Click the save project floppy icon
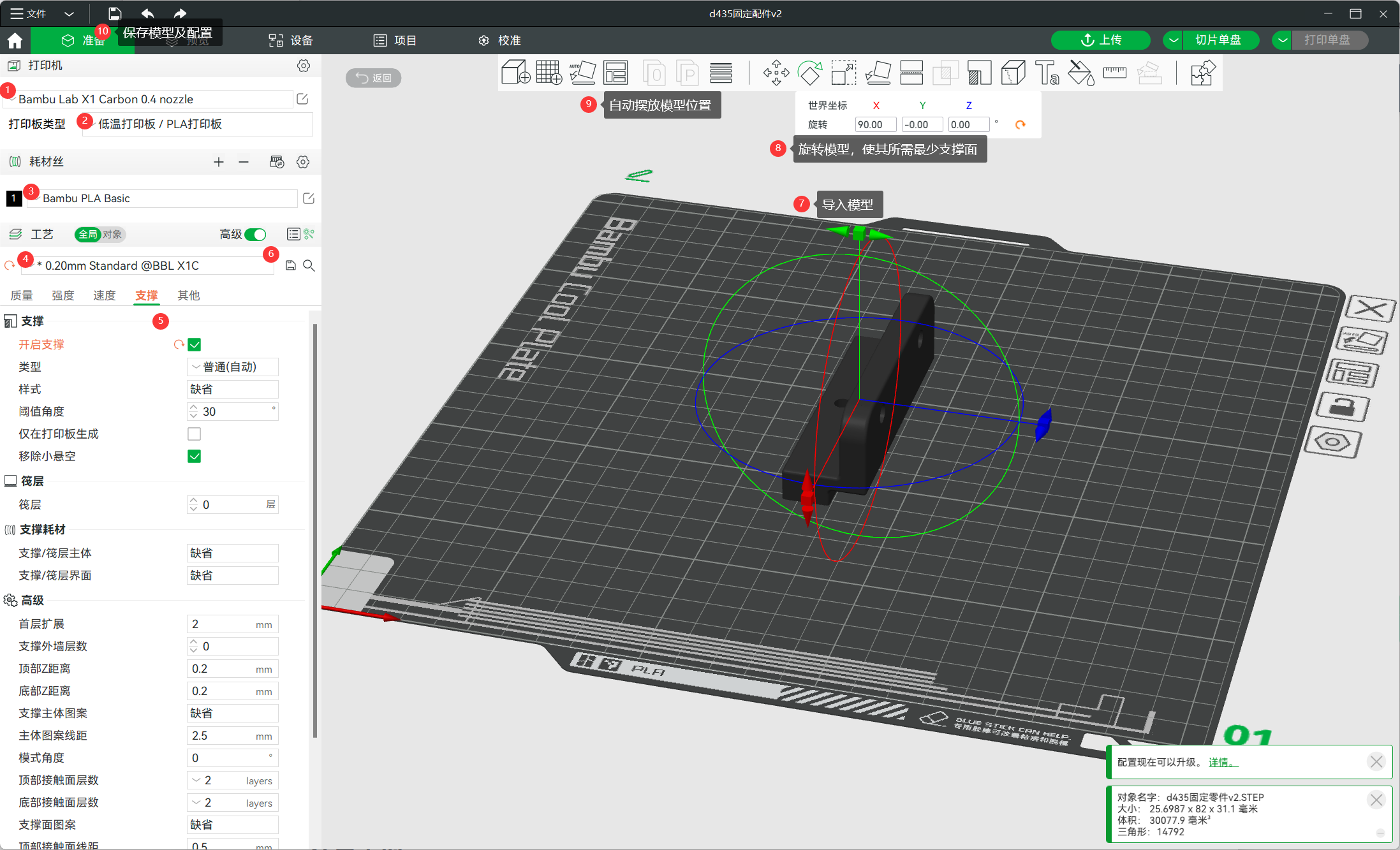 [115, 13]
